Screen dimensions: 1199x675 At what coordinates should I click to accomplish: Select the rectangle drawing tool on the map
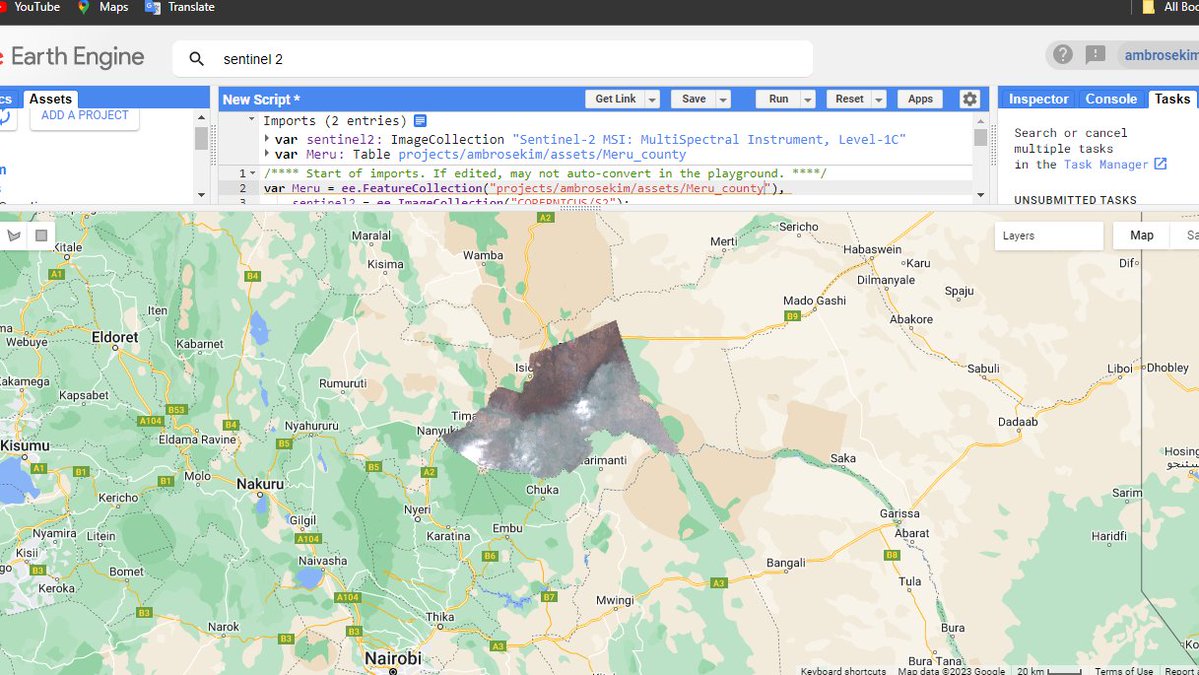pyautogui.click(x=40, y=234)
